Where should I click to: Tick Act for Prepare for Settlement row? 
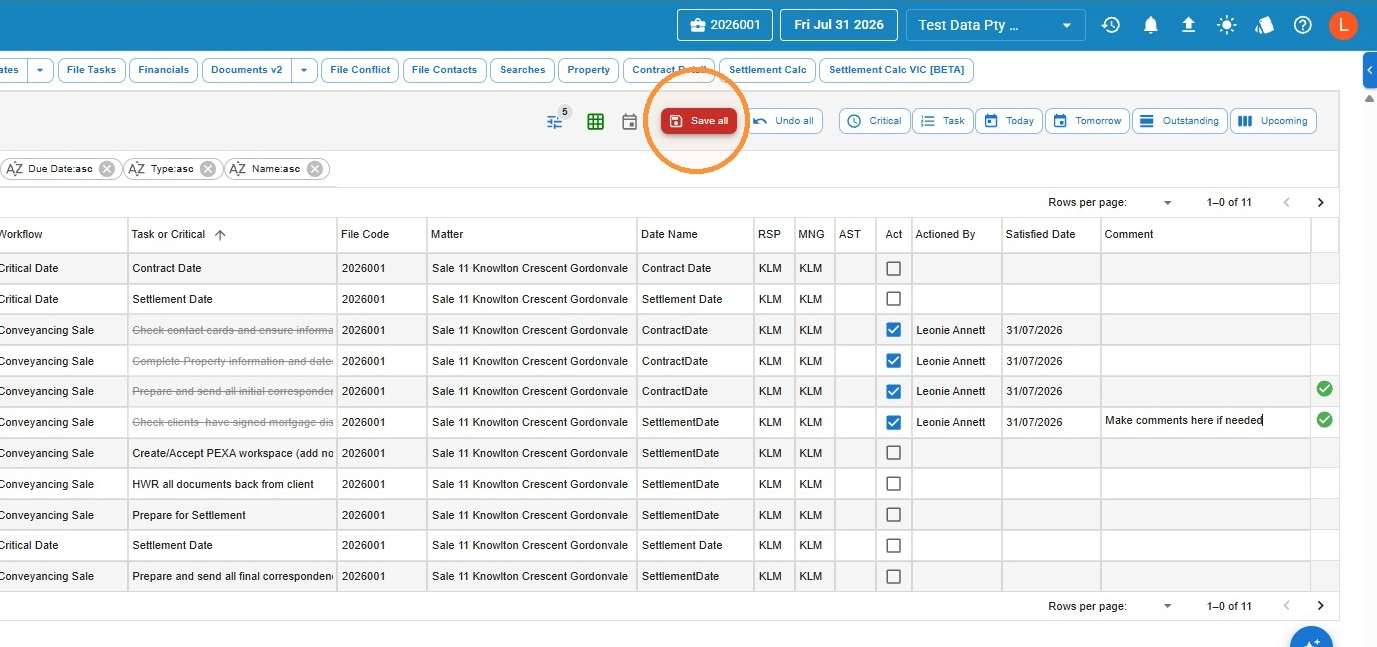coord(894,515)
